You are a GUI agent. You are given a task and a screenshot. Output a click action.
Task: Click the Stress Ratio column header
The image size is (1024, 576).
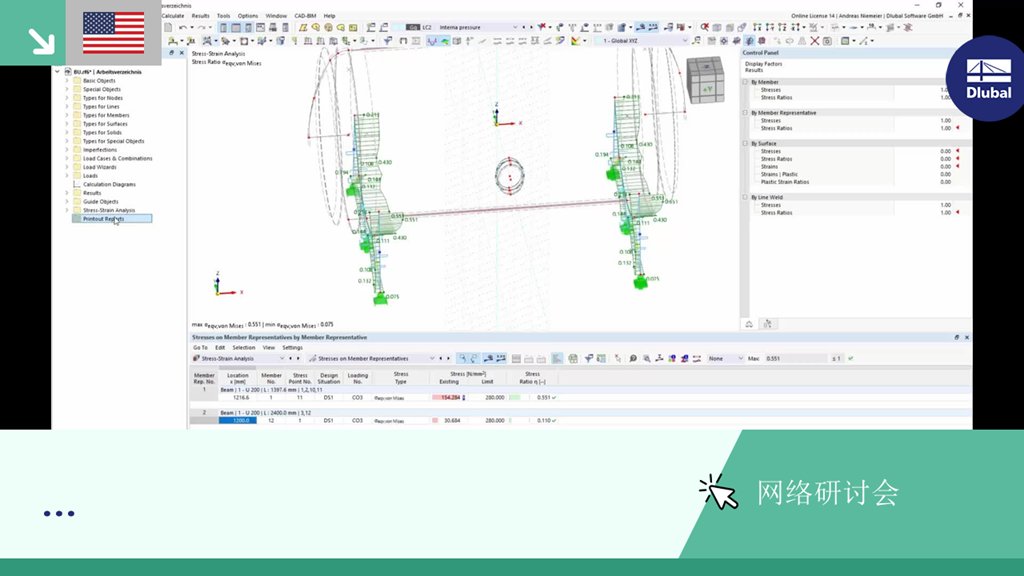coord(532,377)
